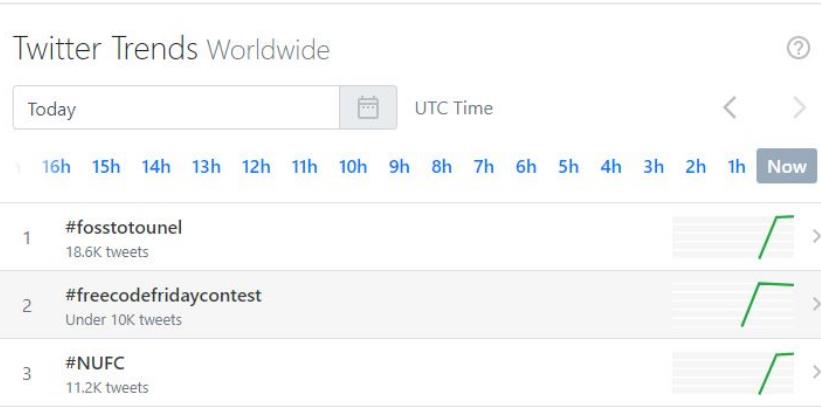Select the 12h time tab
The height and width of the screenshot is (417, 821).
point(256,167)
